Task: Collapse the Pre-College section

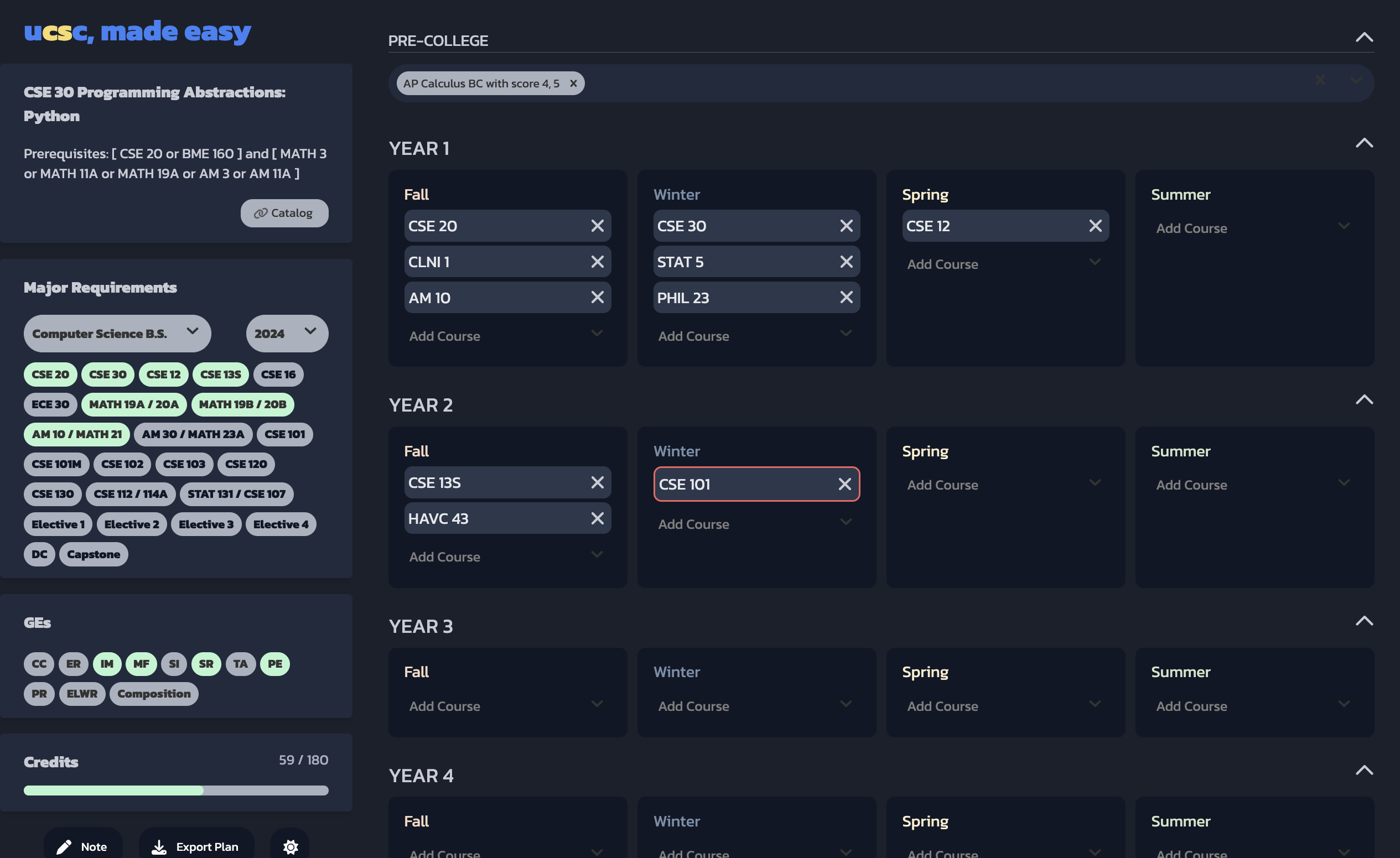Action: click(x=1363, y=38)
